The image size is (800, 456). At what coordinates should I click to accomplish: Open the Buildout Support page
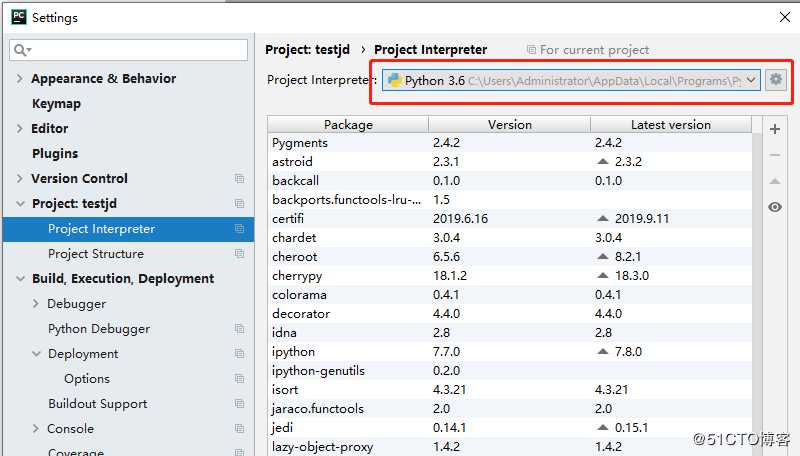point(97,404)
